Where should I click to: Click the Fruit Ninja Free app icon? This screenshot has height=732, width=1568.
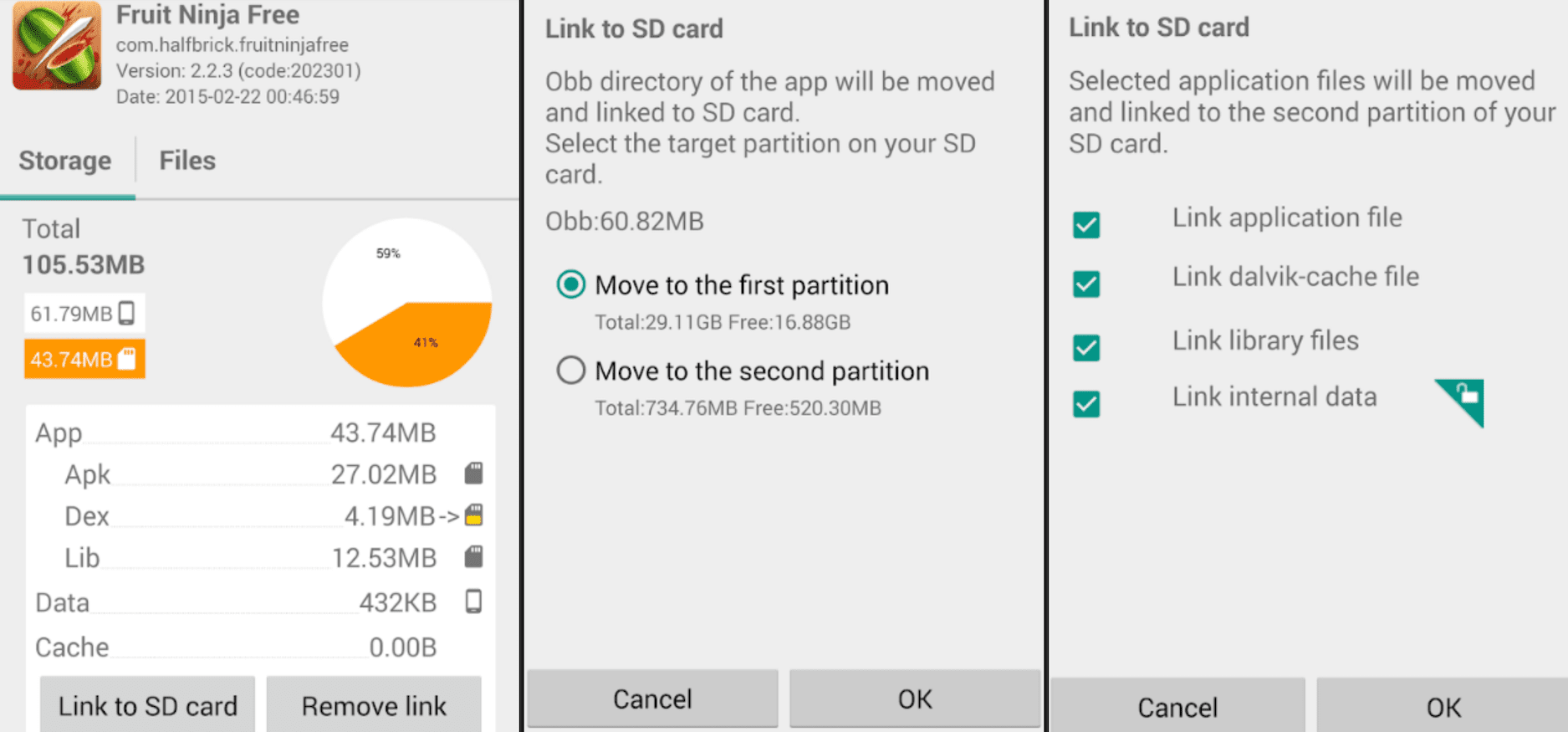coord(57,45)
